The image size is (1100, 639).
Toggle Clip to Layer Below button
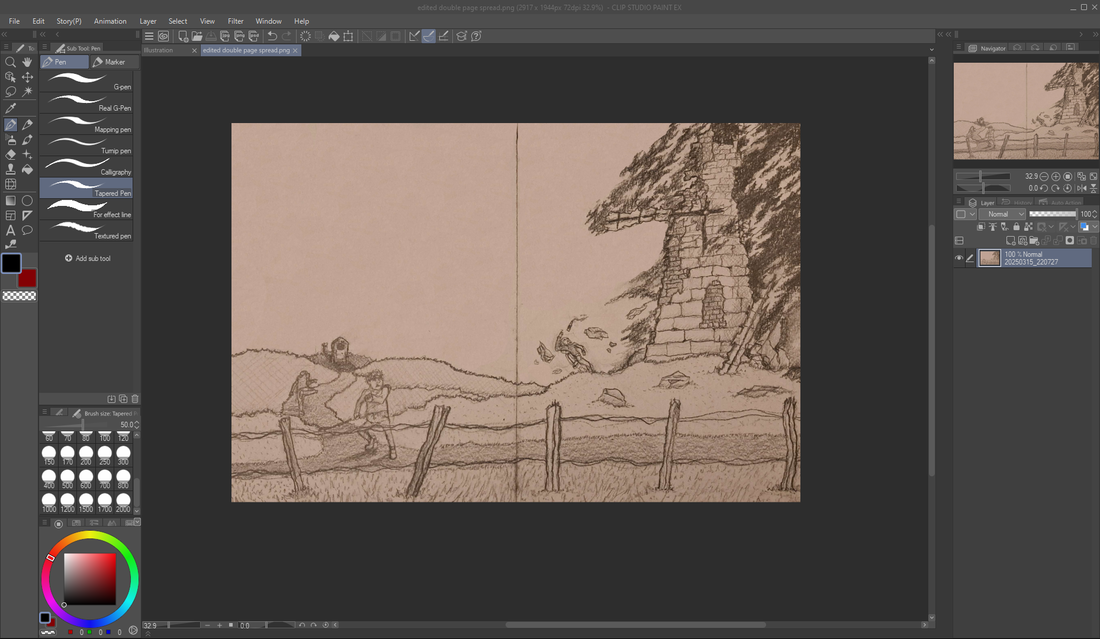(x=981, y=227)
